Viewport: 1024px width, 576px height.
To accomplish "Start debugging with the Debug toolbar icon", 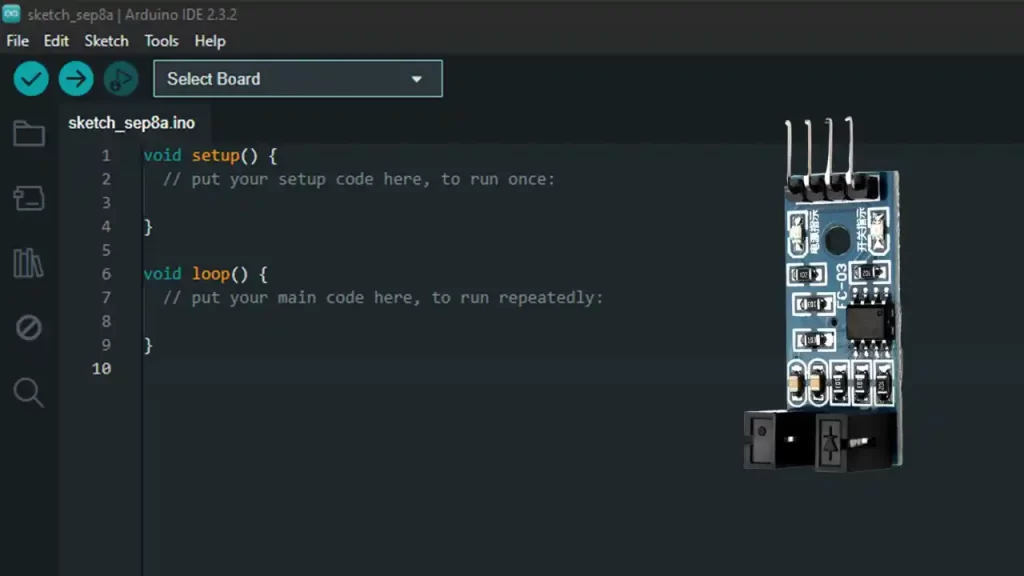I will [x=120, y=79].
